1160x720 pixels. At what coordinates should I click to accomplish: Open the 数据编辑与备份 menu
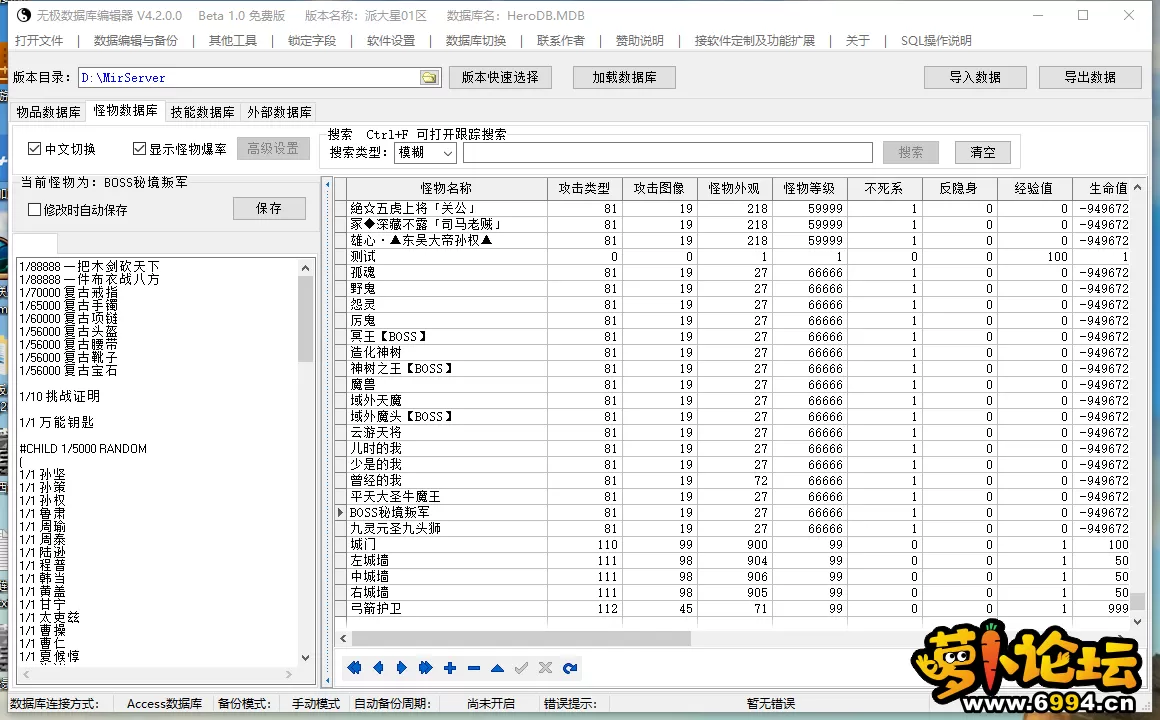(x=136, y=41)
